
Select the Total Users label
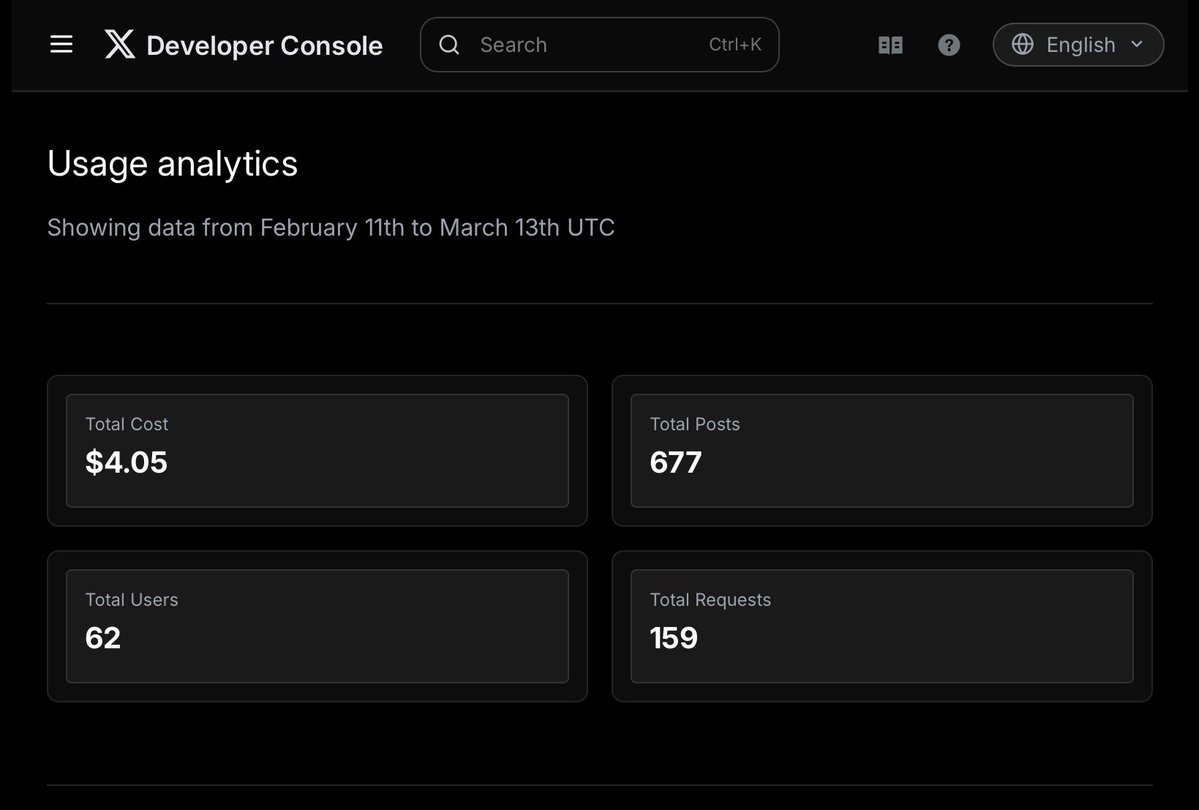132,600
